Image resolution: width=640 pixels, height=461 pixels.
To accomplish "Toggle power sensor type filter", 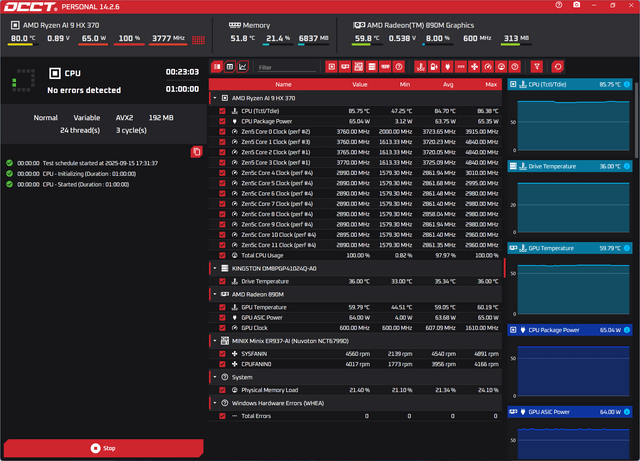I will coord(447,67).
